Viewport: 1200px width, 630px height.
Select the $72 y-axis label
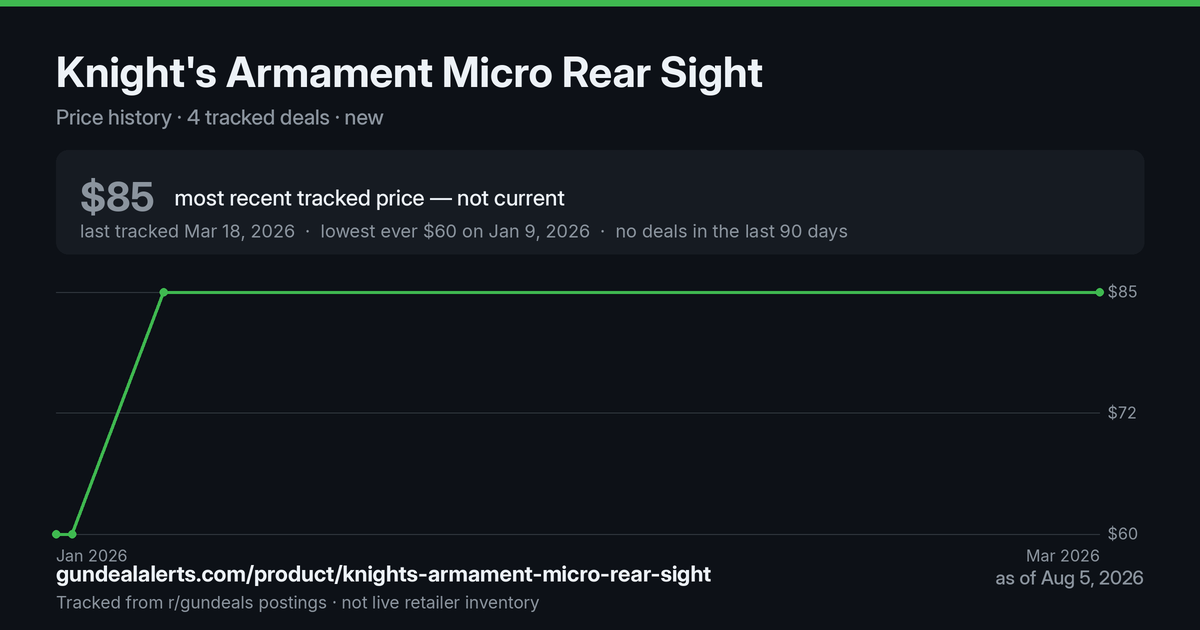pyautogui.click(x=1123, y=413)
